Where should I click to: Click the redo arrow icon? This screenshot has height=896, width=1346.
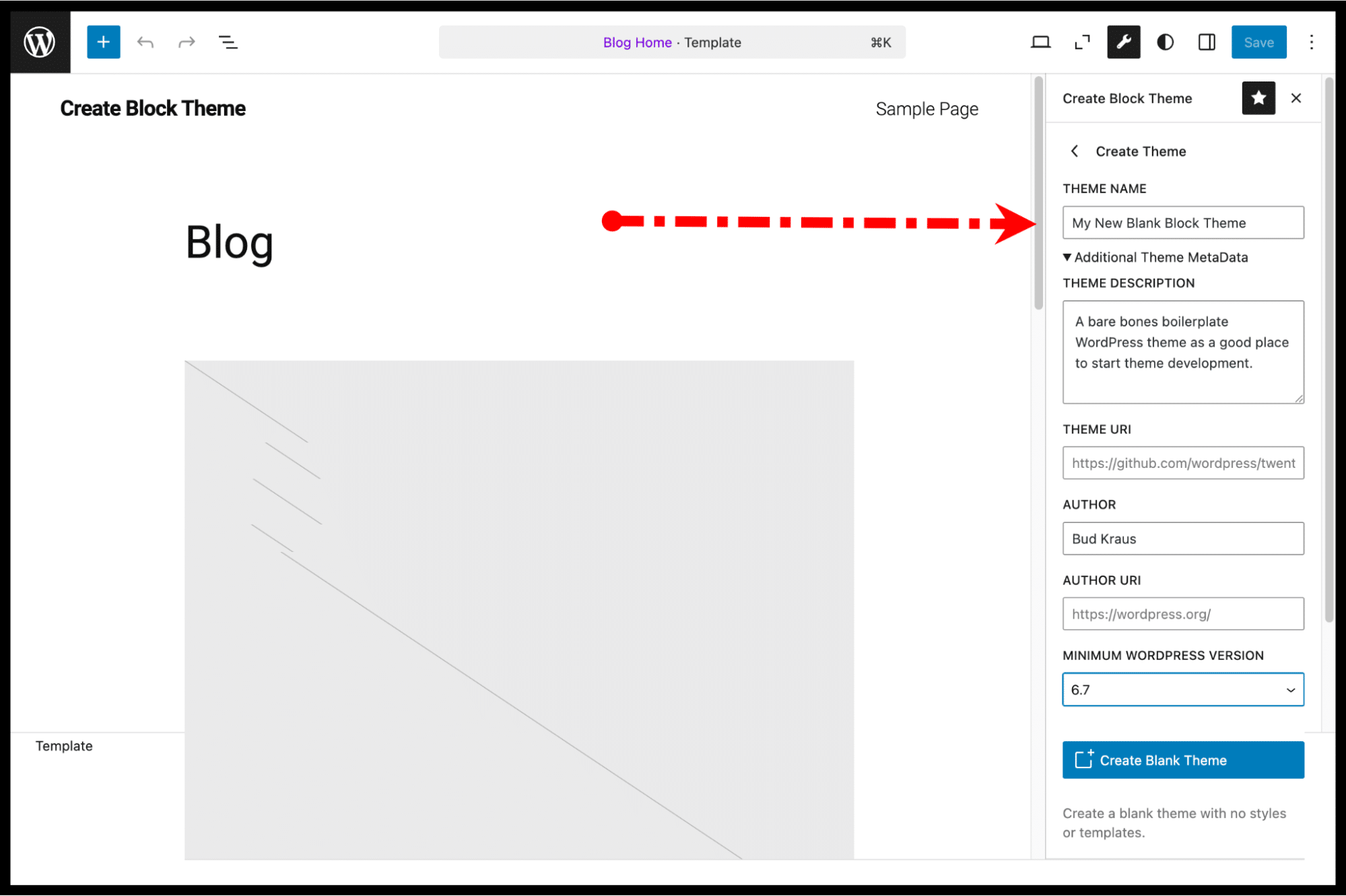click(x=185, y=42)
